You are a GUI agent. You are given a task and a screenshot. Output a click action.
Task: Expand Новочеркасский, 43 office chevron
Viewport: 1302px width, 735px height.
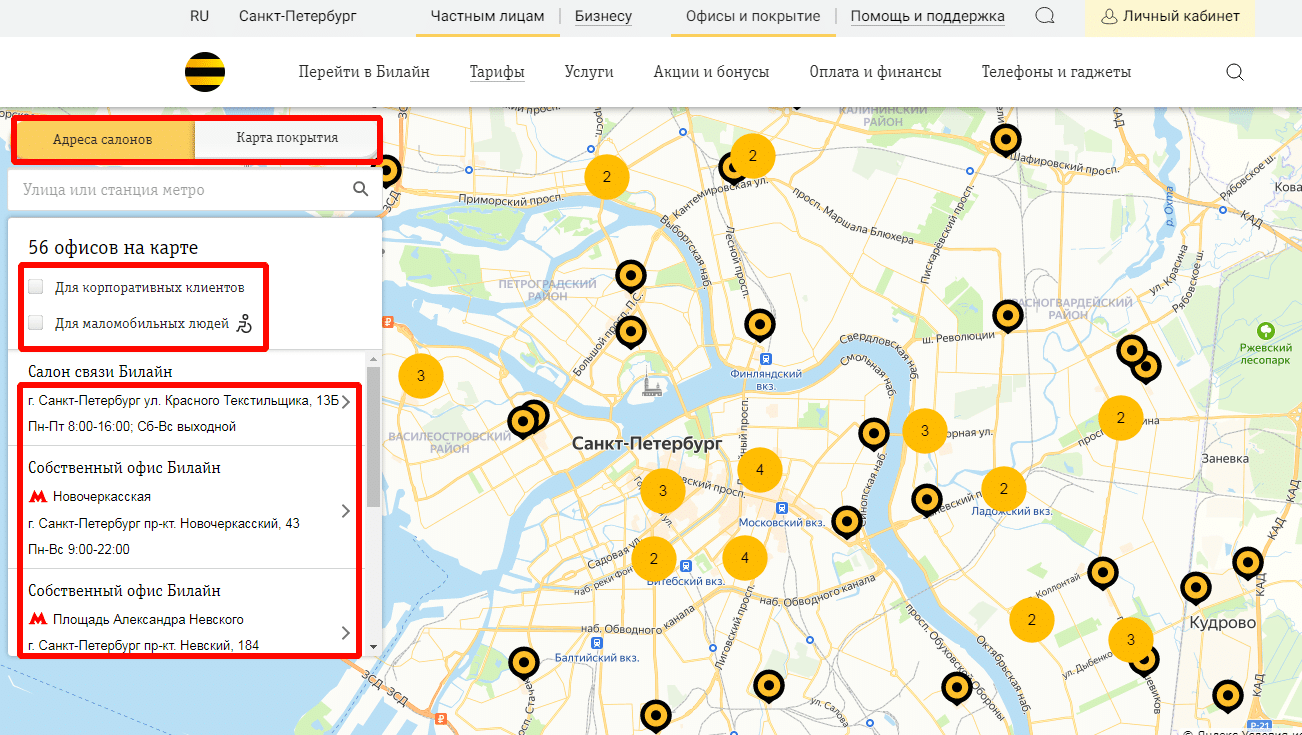pos(346,510)
